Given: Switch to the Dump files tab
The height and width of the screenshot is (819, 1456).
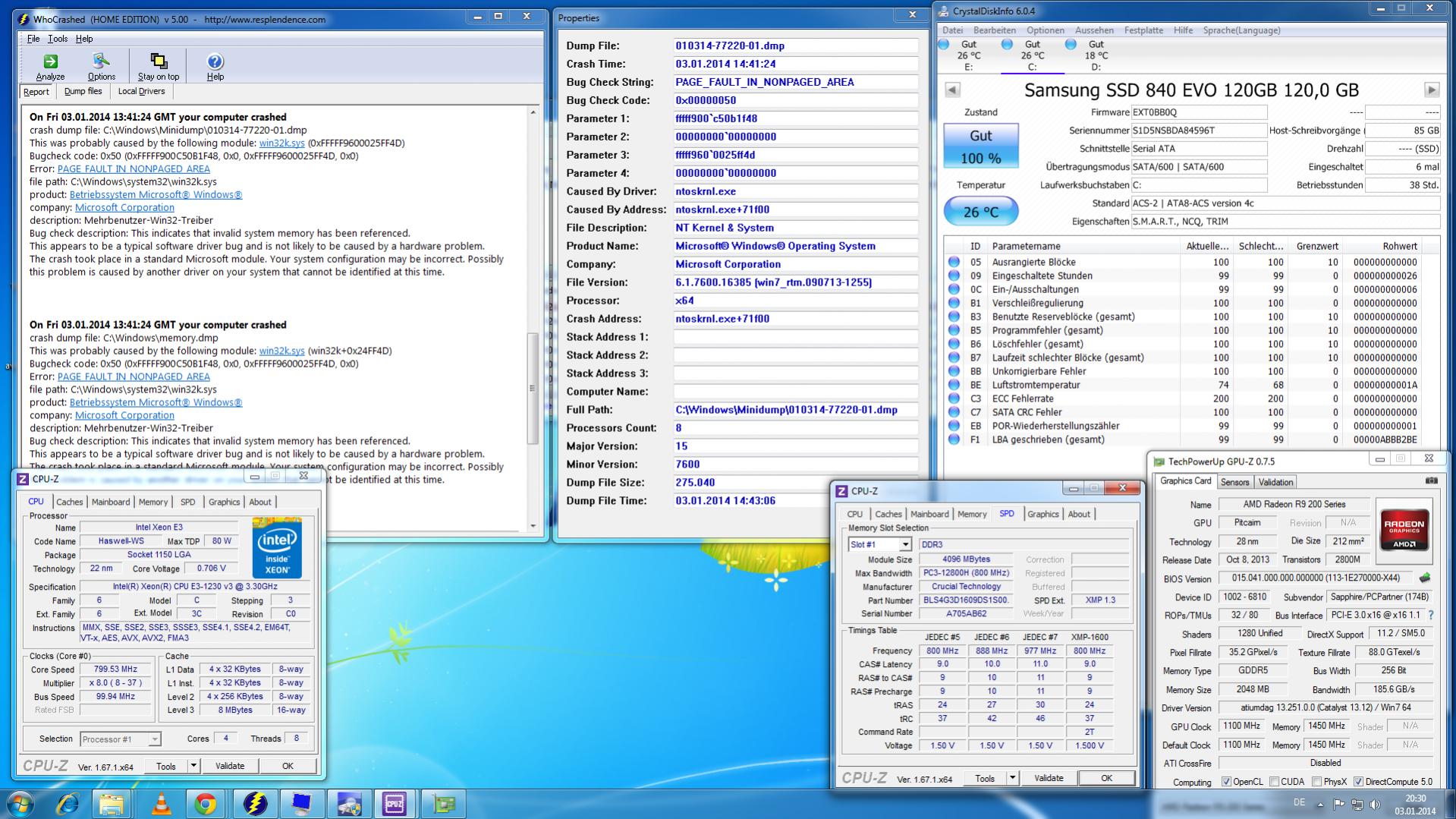Looking at the screenshot, I should pyautogui.click(x=83, y=91).
